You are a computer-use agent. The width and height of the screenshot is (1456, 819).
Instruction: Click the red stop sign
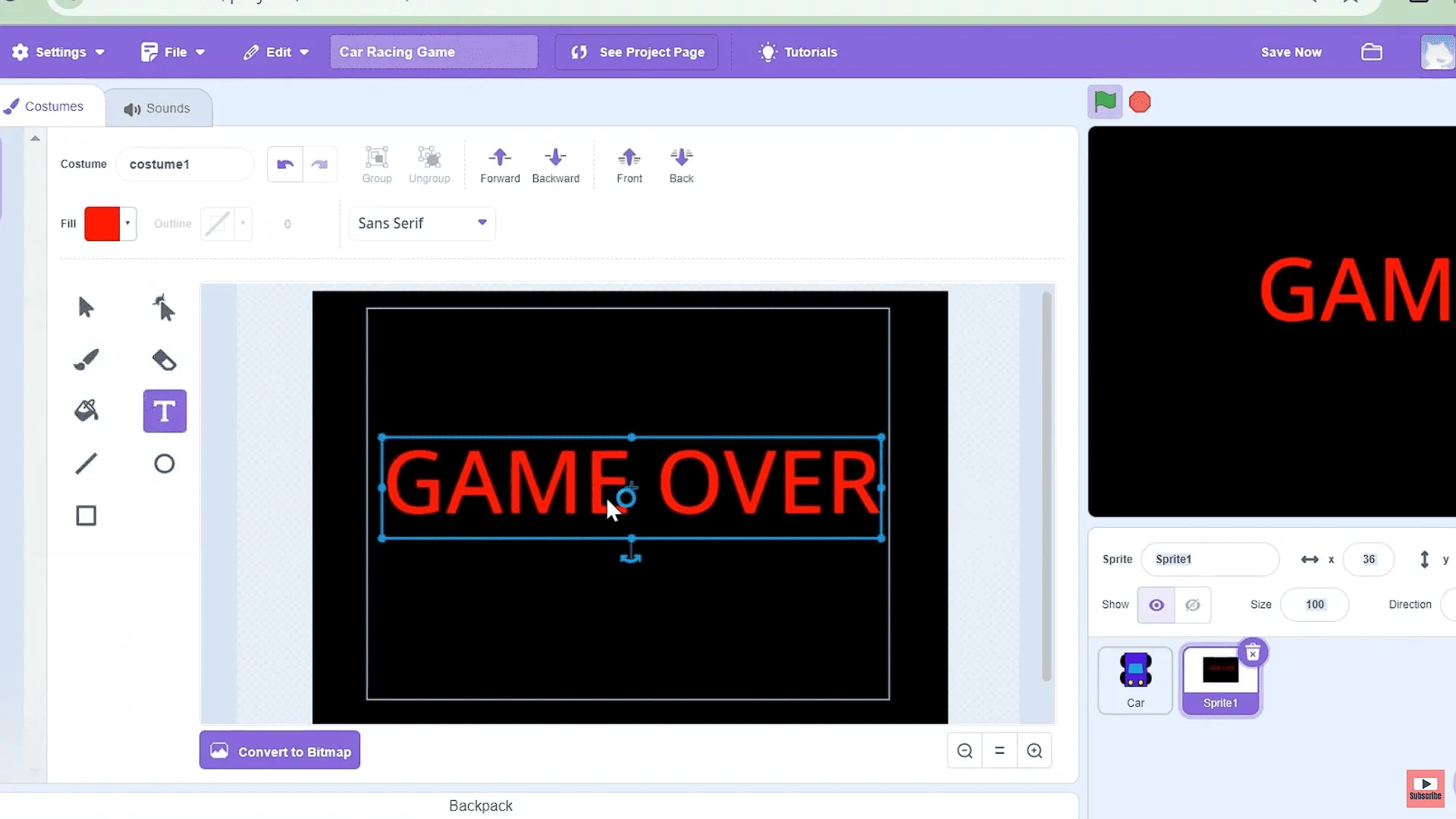point(1140,101)
